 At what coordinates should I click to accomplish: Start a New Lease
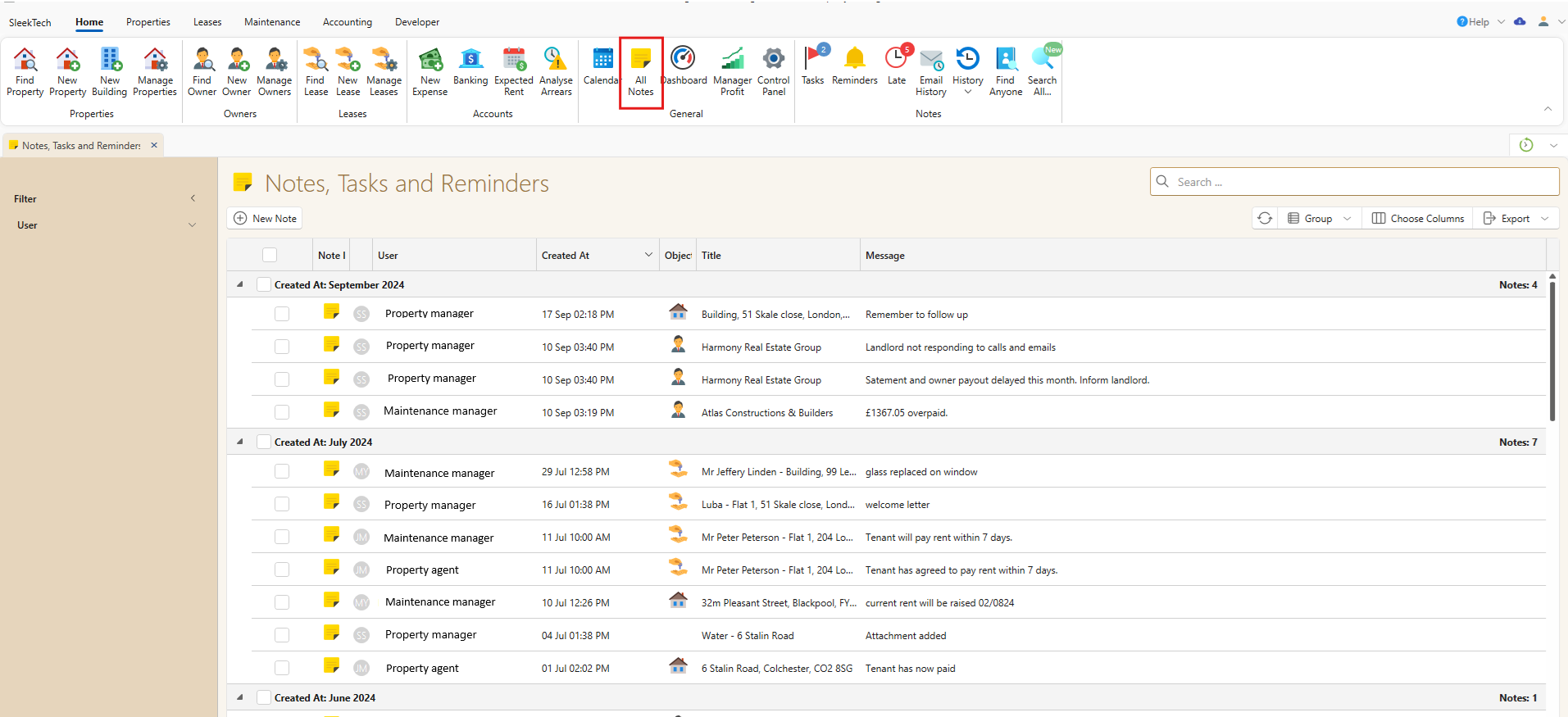tap(348, 71)
